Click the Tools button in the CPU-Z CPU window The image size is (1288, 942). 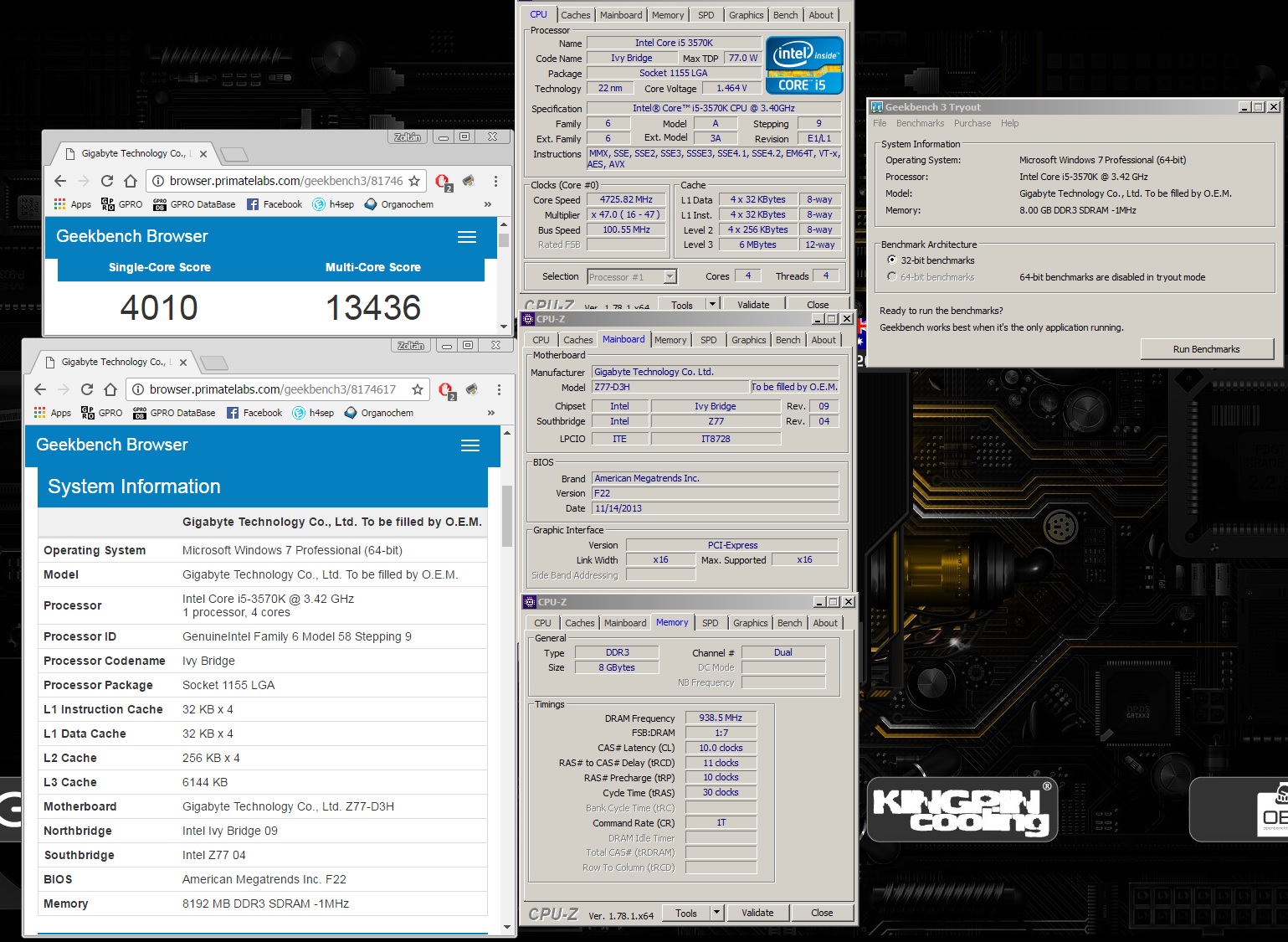(x=682, y=305)
